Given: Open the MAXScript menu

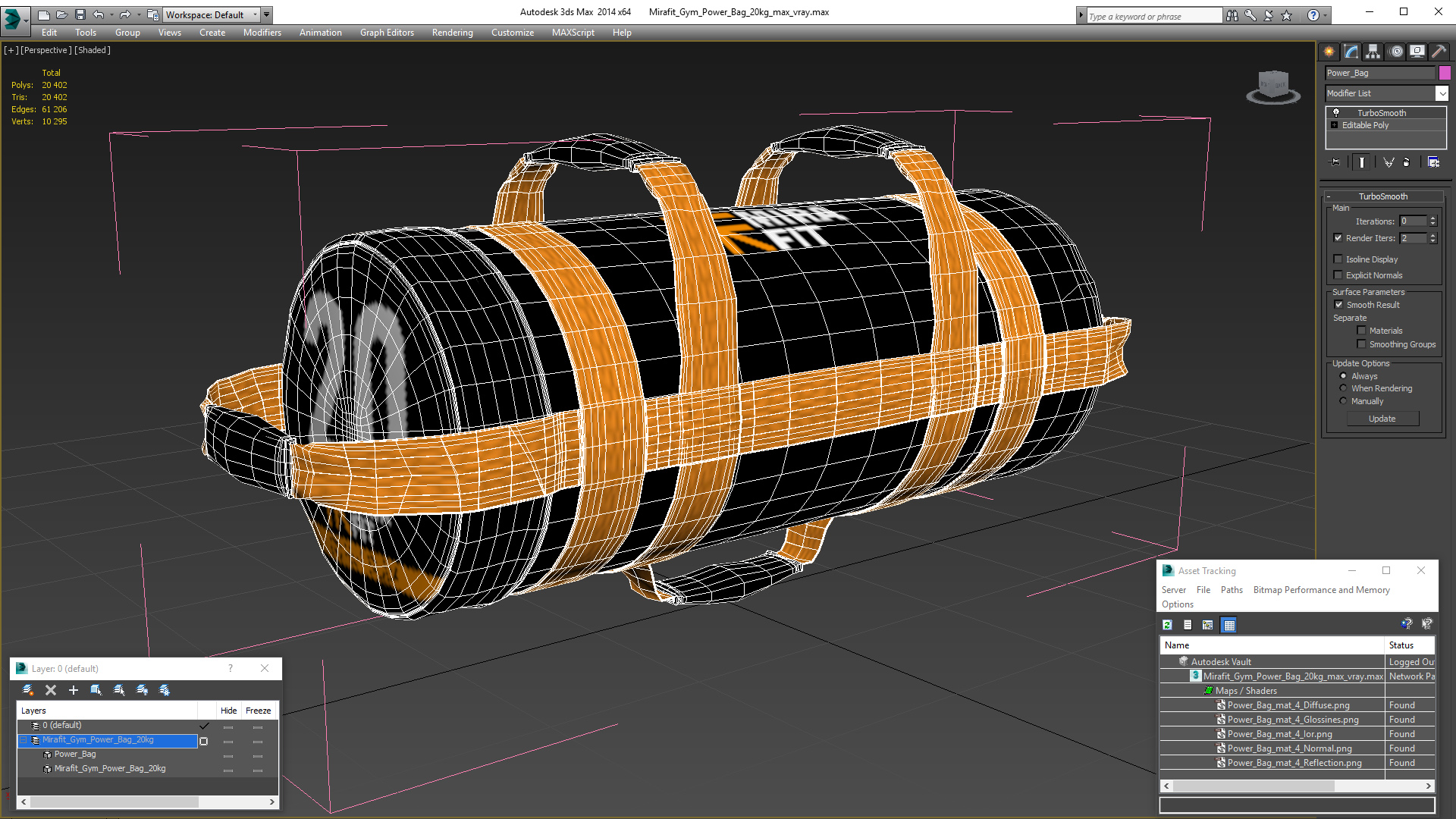Looking at the screenshot, I should [573, 33].
